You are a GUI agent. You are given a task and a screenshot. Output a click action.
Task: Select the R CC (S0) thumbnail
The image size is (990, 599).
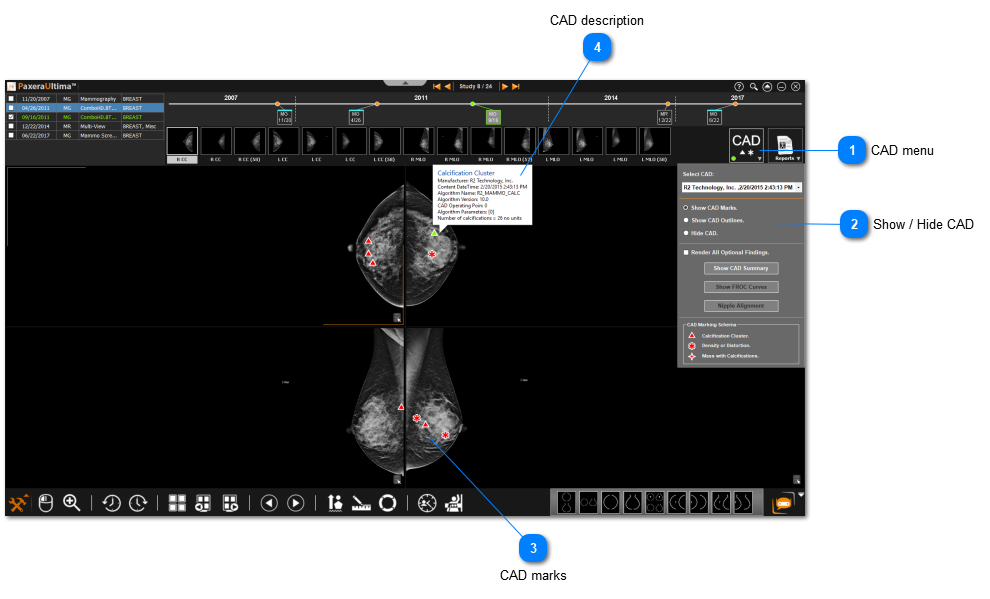pyautogui.click(x=251, y=145)
